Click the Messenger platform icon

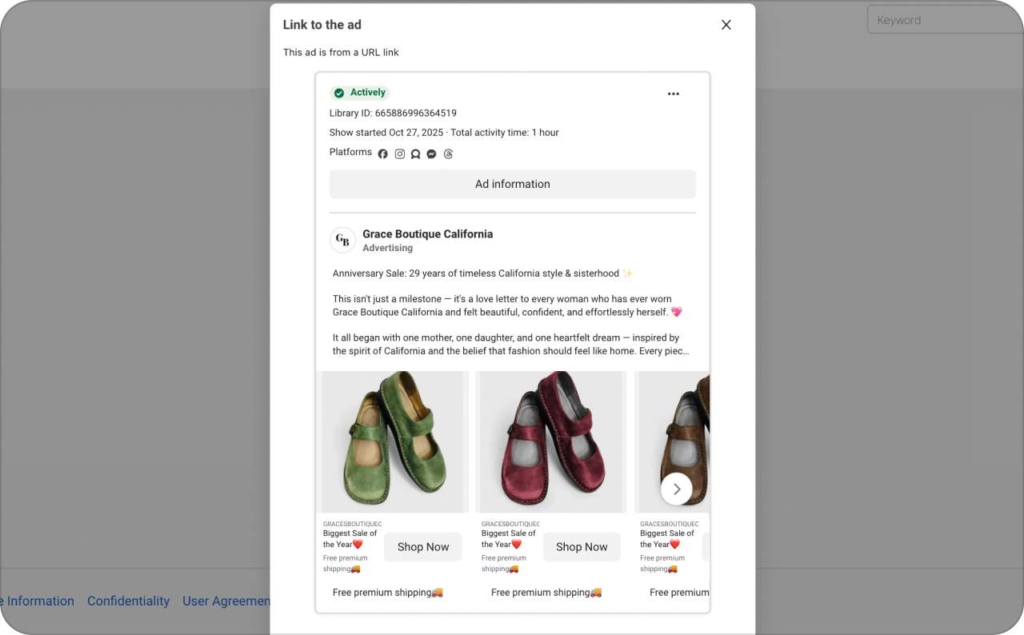(x=431, y=154)
